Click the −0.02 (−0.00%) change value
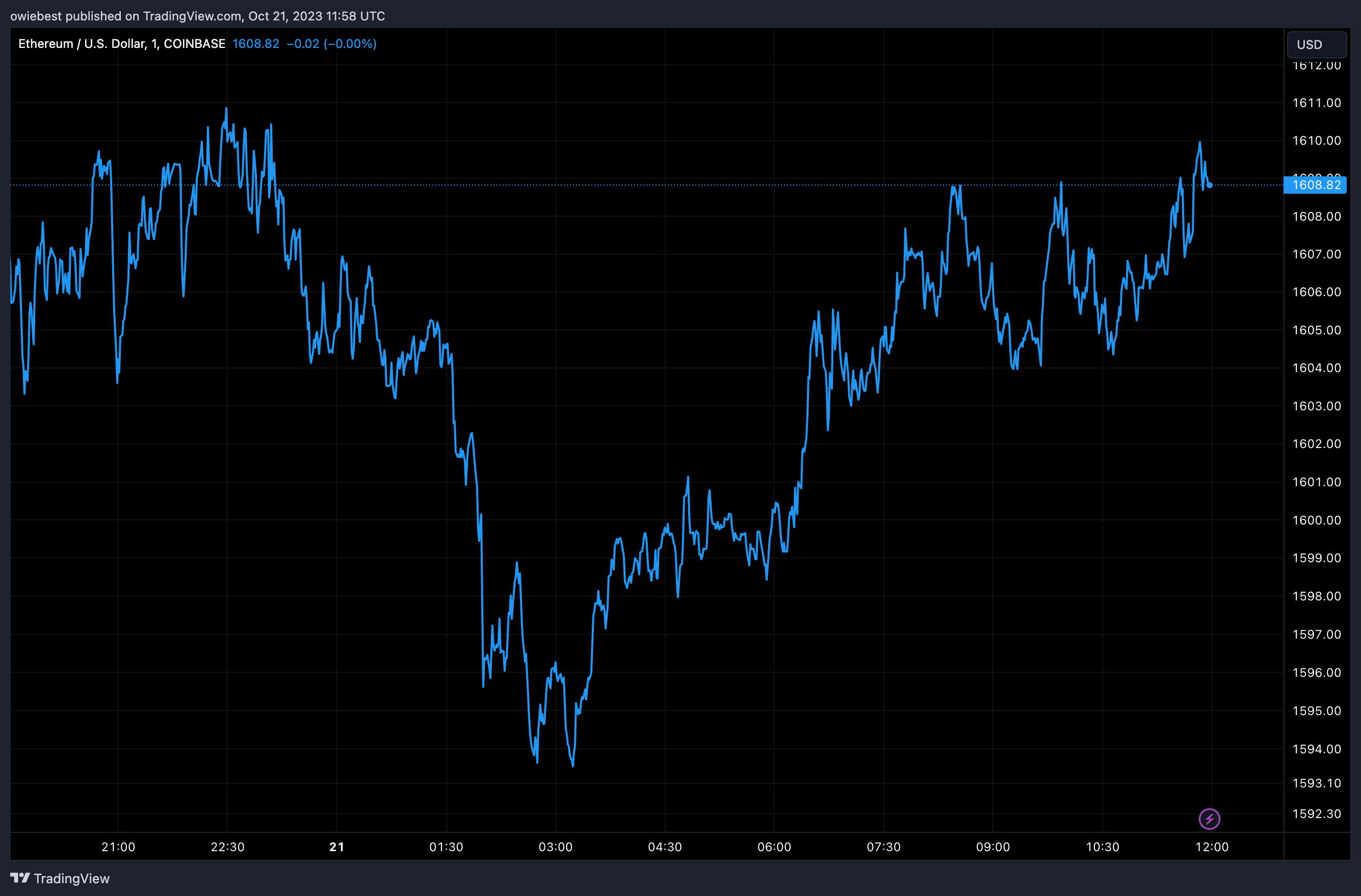 click(331, 44)
